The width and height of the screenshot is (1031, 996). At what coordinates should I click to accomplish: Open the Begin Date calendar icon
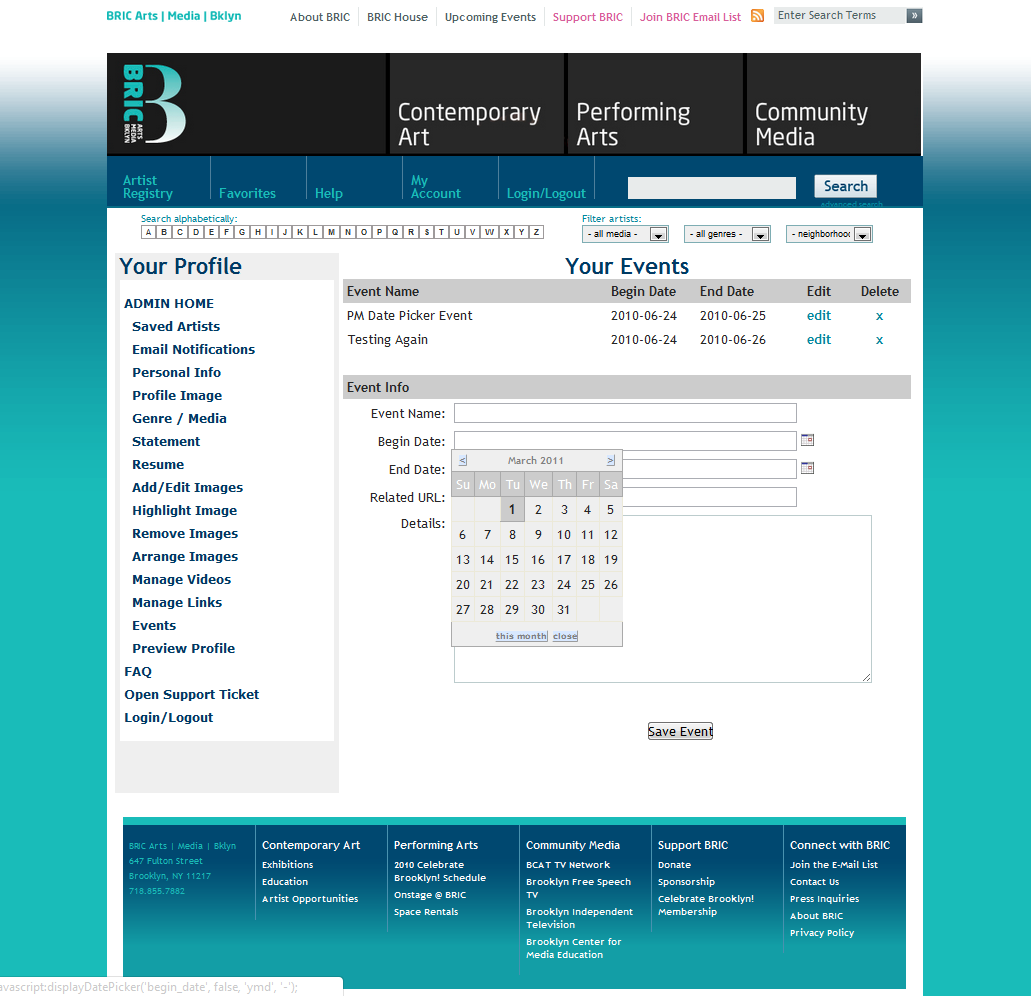(x=808, y=440)
